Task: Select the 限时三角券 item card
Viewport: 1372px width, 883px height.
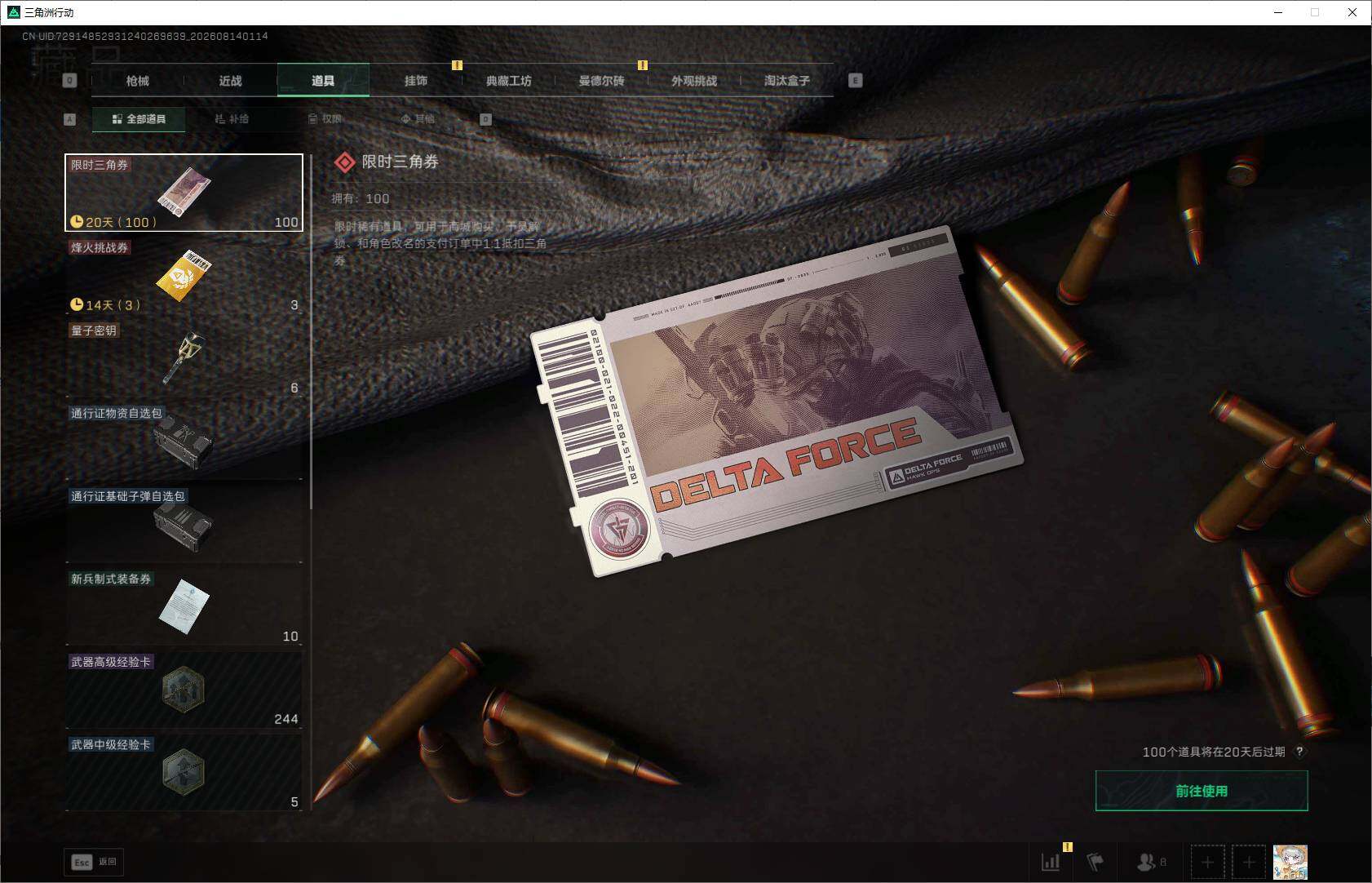Action: tap(184, 193)
